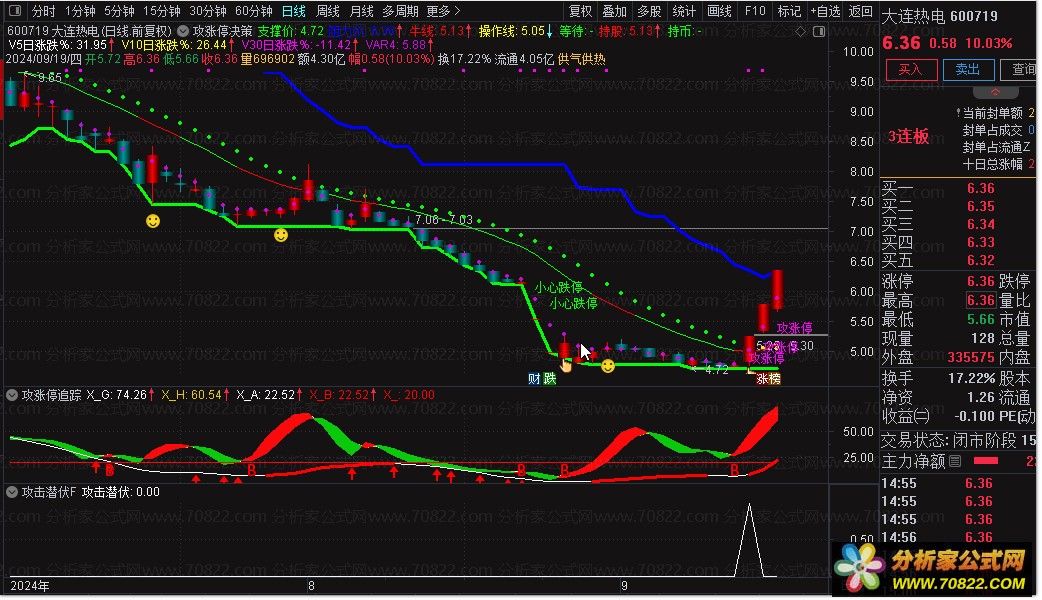The height and width of the screenshot is (600, 1042).
Task: Click the 返回 back button
Action: coord(861,11)
